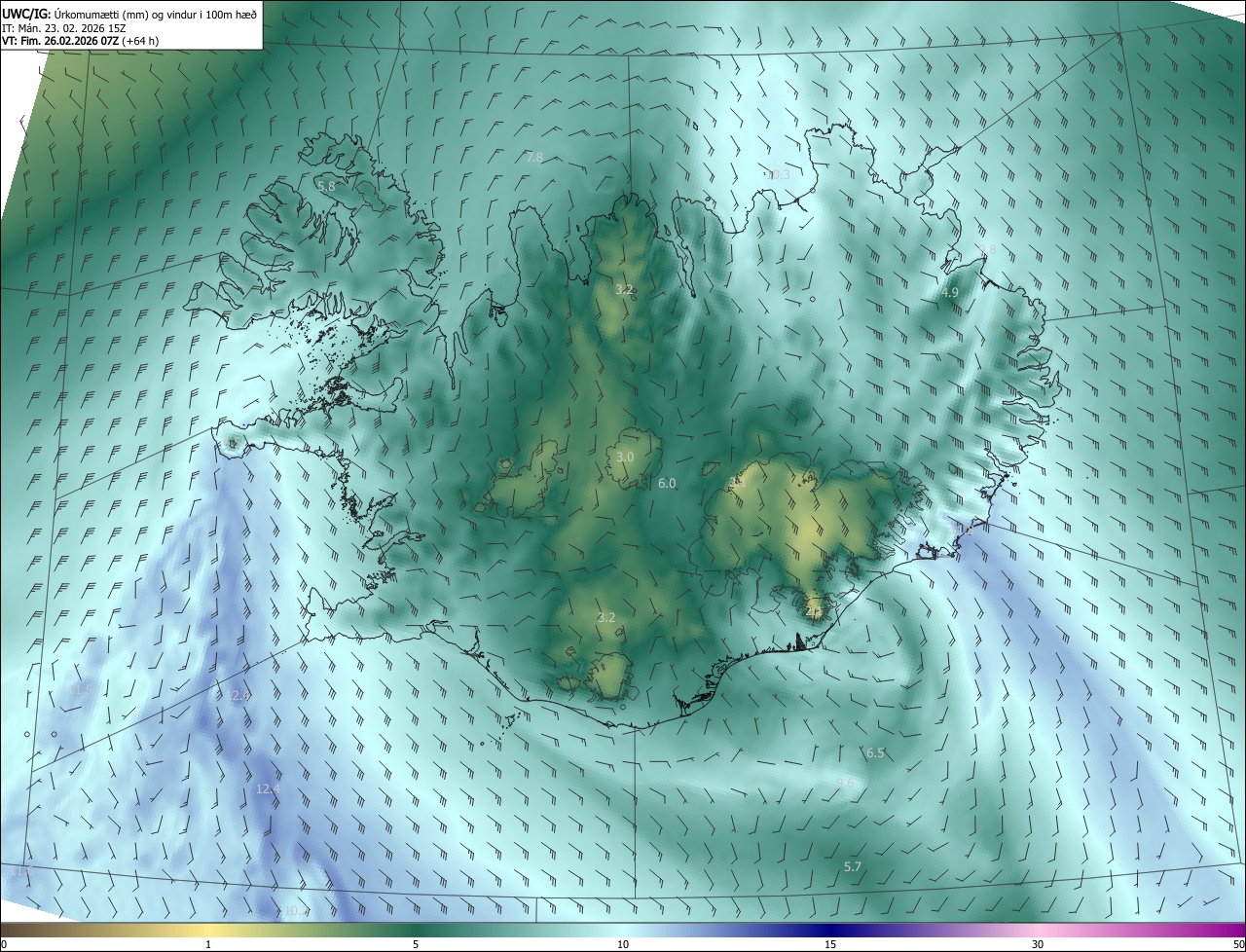Image resolution: width=1246 pixels, height=952 pixels.
Task: Click the 7.8 value on the map
Action: point(534,157)
